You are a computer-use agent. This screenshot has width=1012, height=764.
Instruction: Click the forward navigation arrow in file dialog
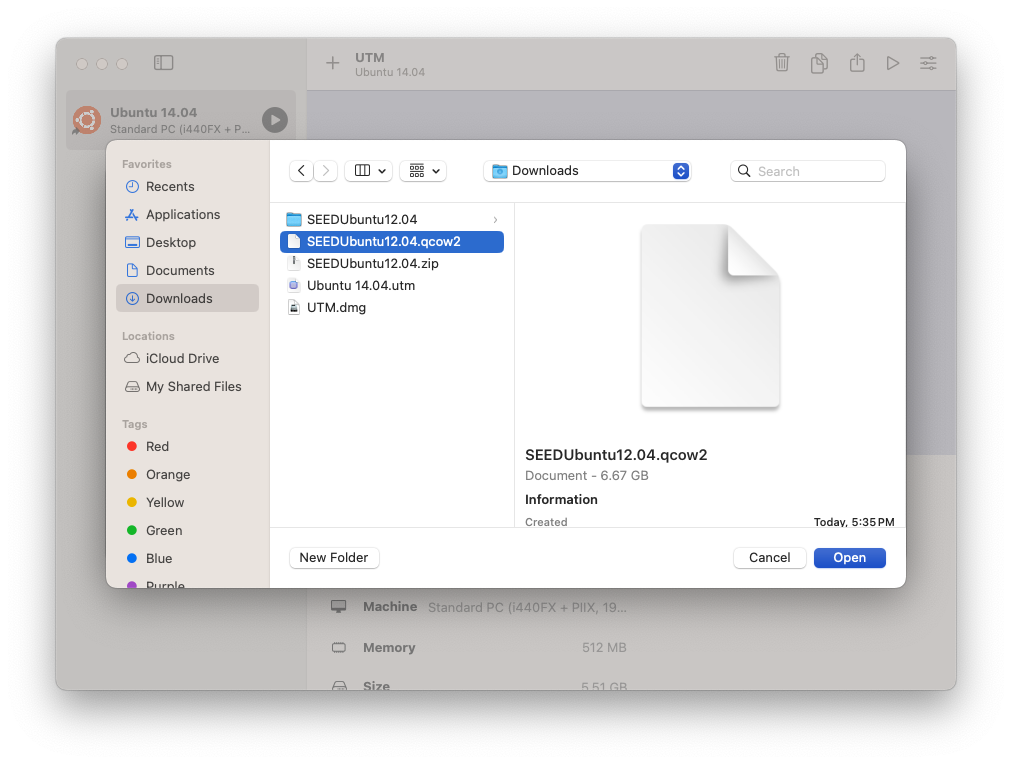pos(326,171)
